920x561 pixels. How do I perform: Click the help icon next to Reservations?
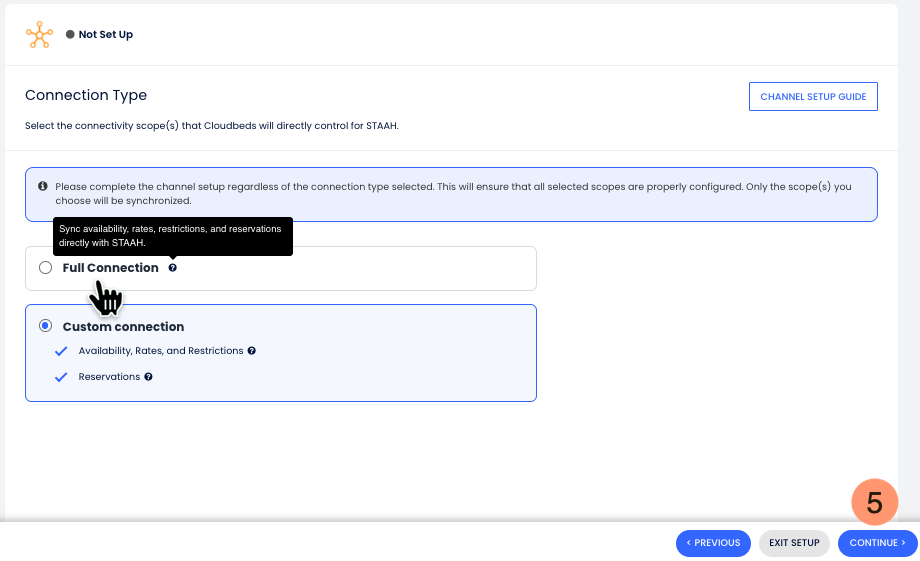click(x=149, y=377)
